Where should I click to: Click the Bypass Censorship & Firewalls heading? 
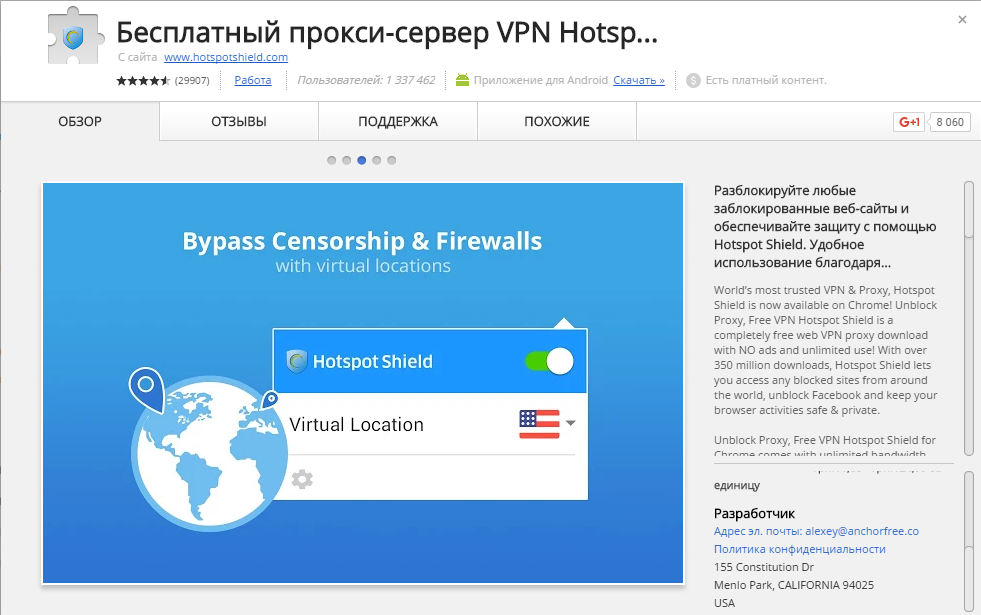362,241
